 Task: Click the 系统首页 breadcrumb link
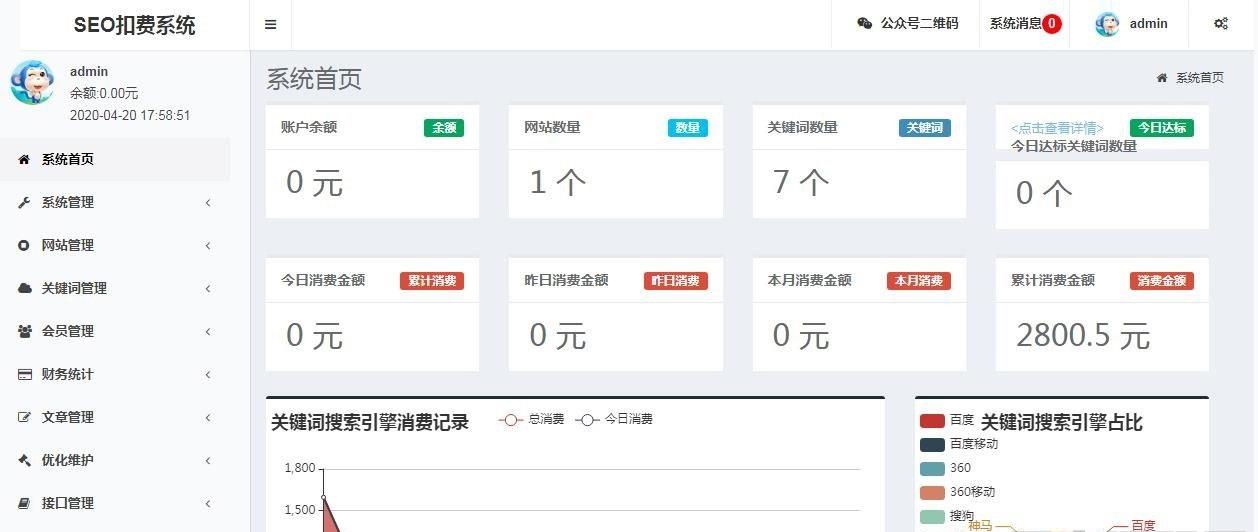1199,78
